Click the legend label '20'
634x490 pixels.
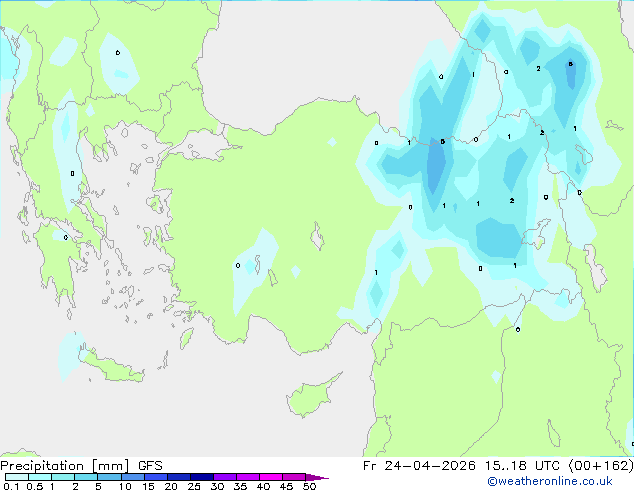point(171,486)
